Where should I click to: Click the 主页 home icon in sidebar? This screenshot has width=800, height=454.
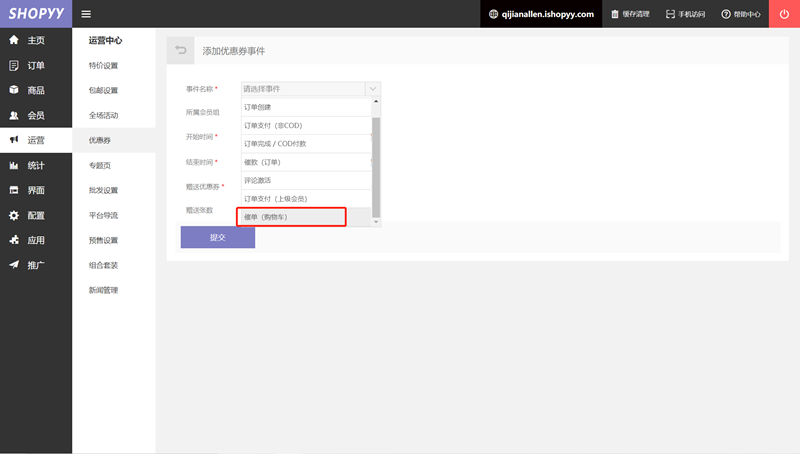(14, 40)
